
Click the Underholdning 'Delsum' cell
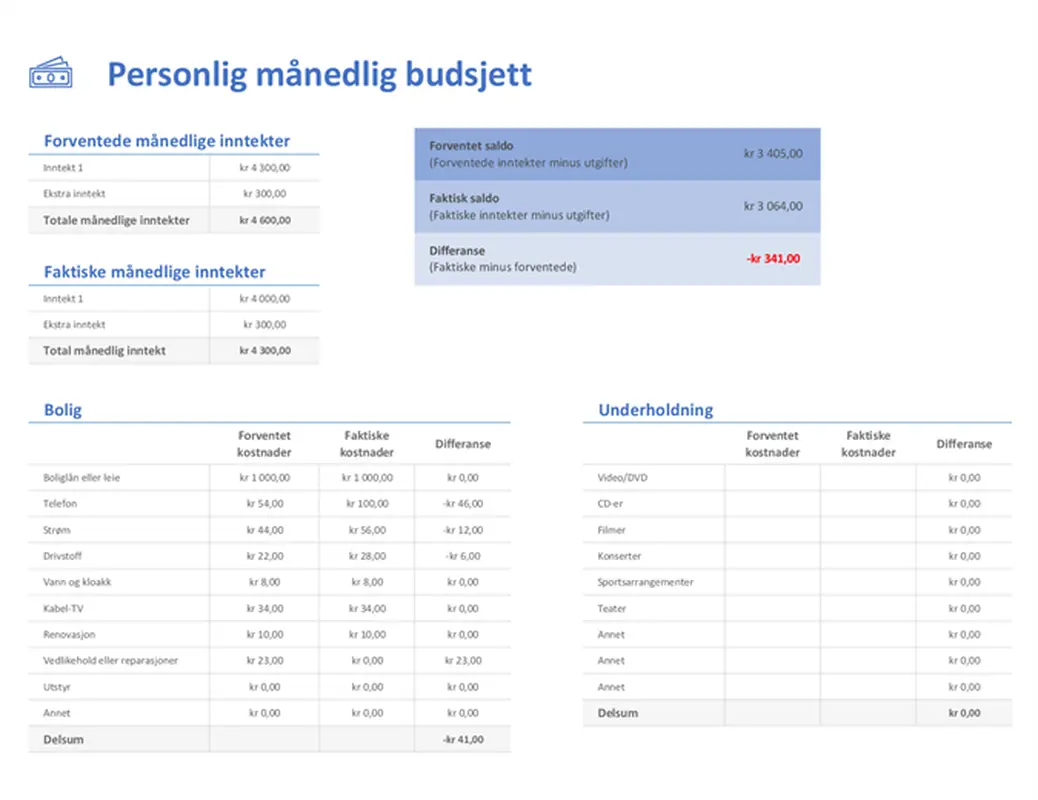pyautogui.click(x=620, y=713)
